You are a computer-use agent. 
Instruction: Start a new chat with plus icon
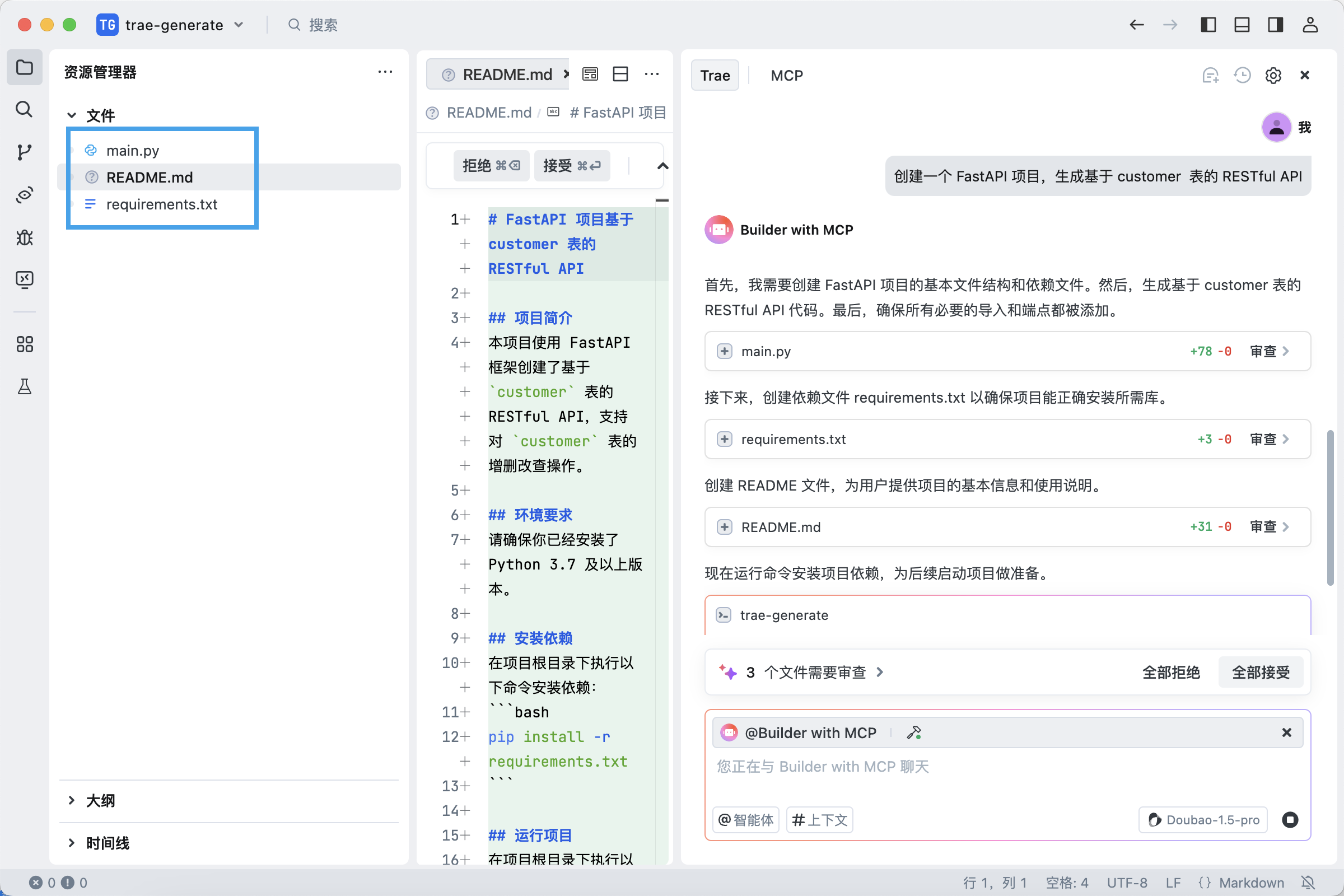click(x=1210, y=76)
